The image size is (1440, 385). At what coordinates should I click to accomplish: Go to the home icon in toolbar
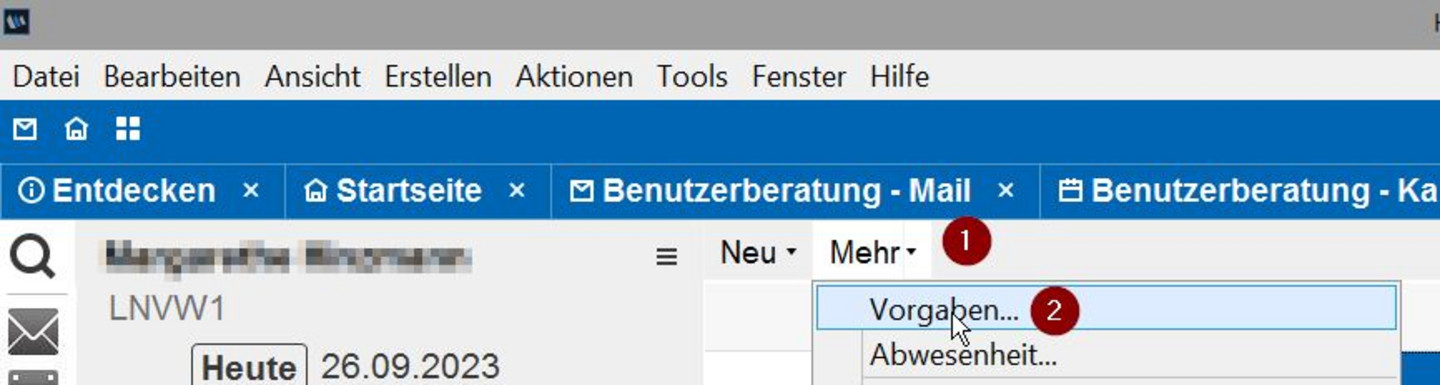[x=76, y=129]
